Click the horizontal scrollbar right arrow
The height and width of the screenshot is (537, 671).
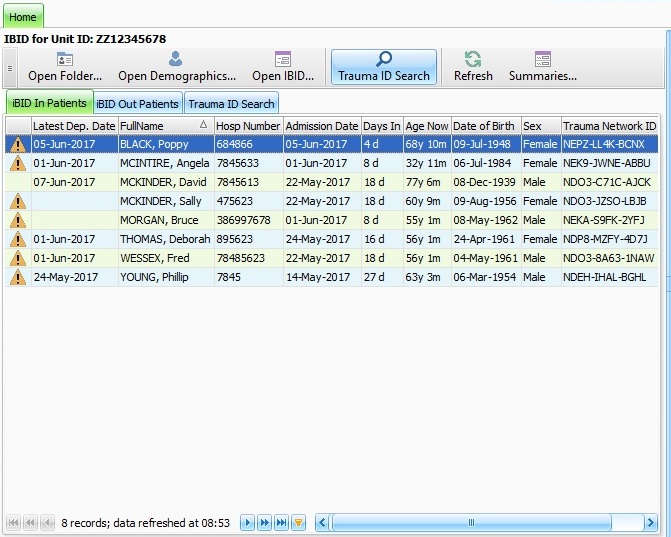click(651, 522)
